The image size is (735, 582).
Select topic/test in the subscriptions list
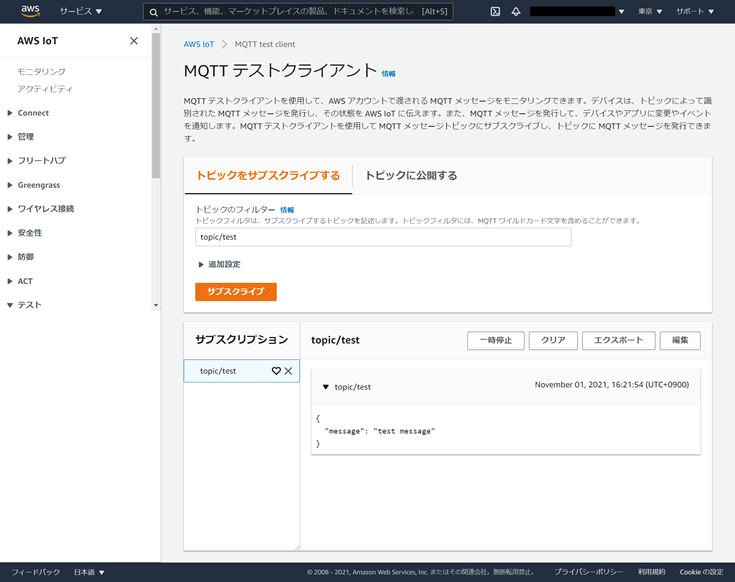(x=218, y=371)
